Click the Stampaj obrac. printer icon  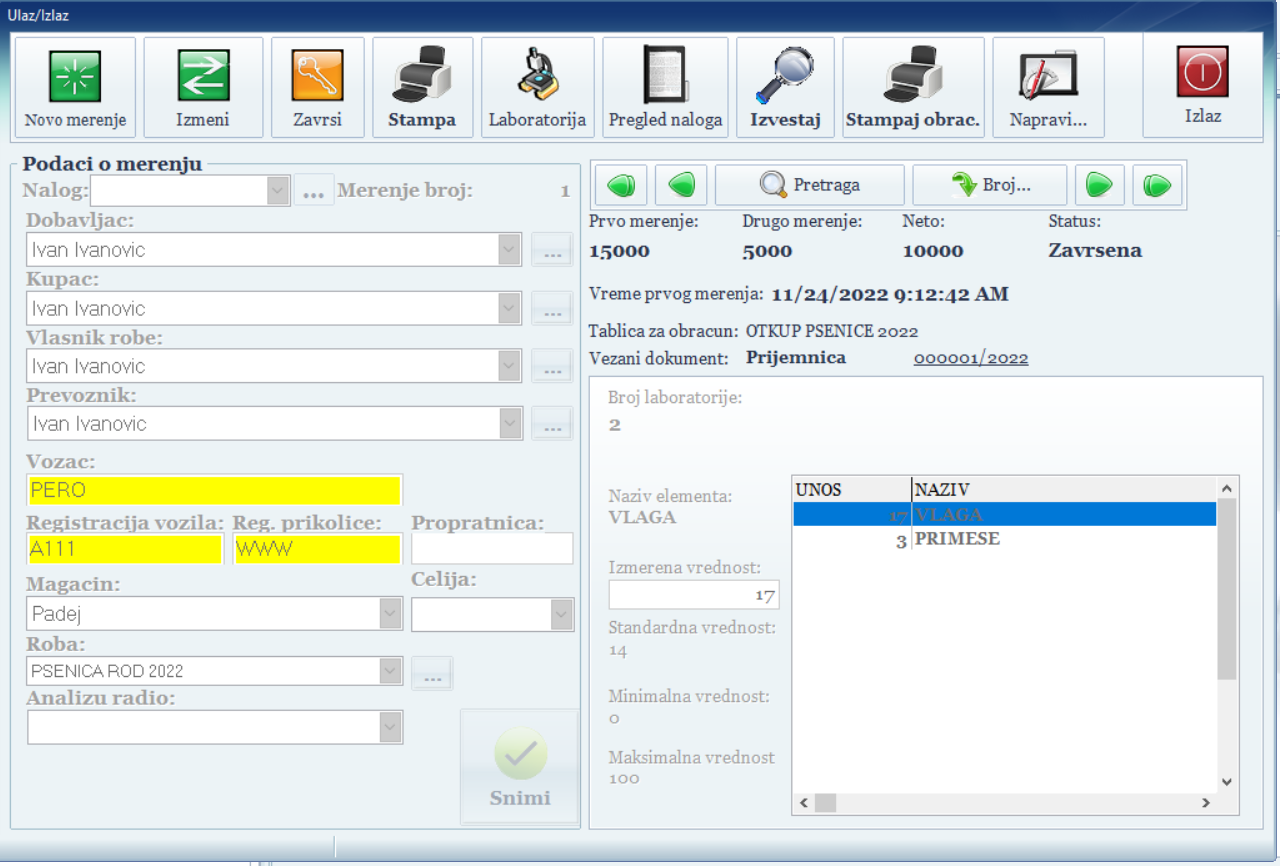(x=912, y=77)
